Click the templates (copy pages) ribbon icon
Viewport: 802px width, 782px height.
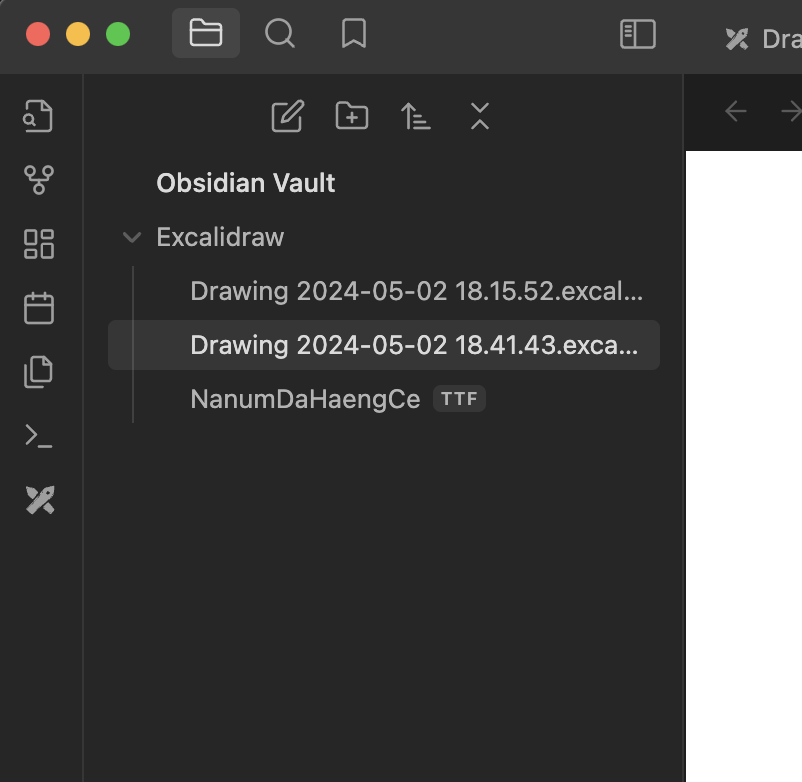(x=38, y=372)
